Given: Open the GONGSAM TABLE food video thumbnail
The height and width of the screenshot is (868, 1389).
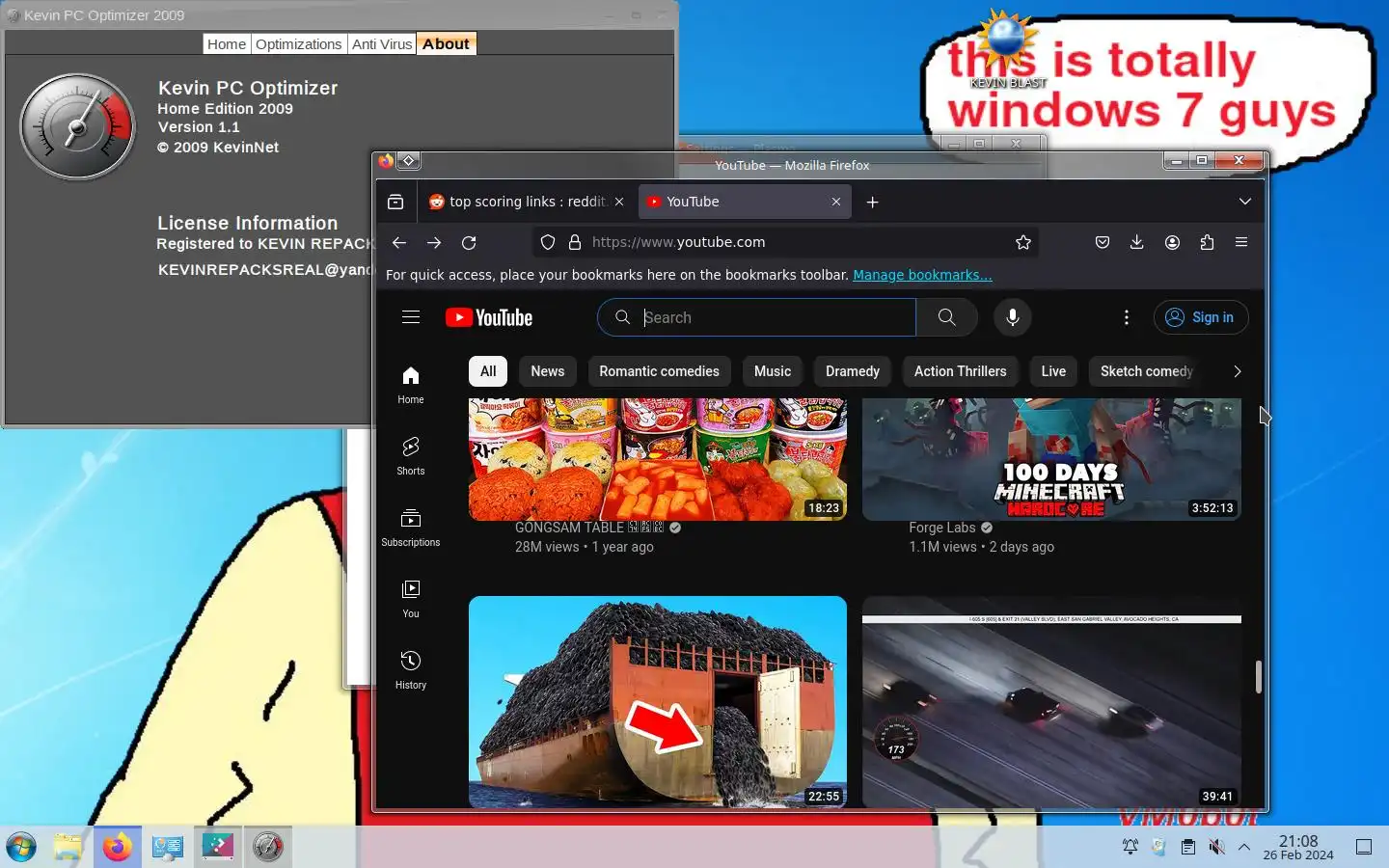Looking at the screenshot, I should 658,459.
